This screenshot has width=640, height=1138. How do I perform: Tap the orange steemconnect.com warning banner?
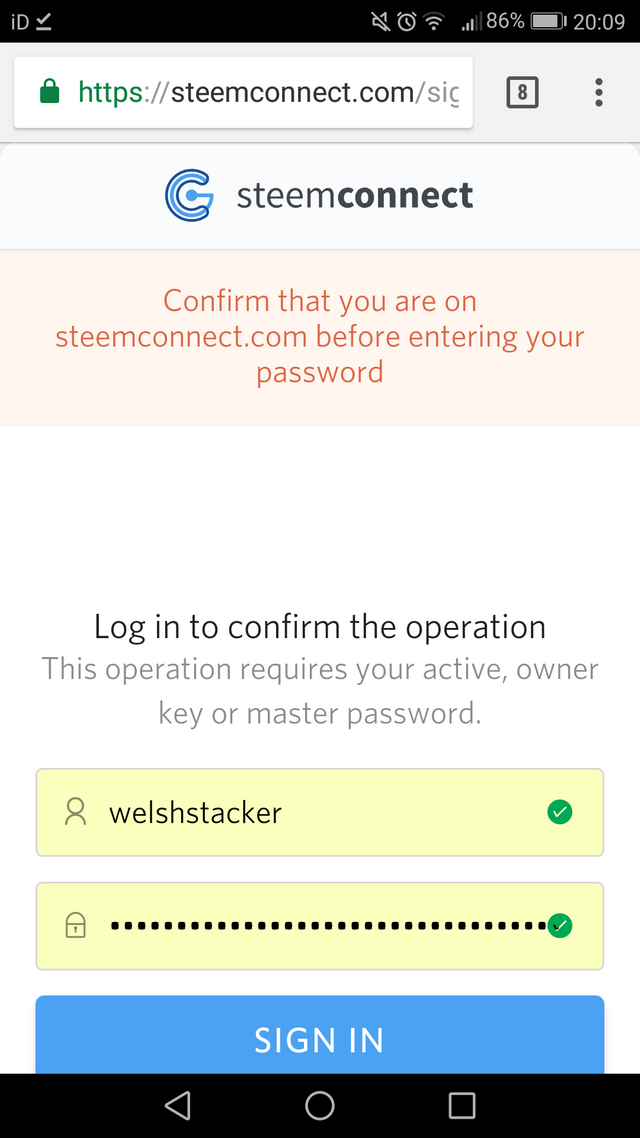tap(320, 337)
